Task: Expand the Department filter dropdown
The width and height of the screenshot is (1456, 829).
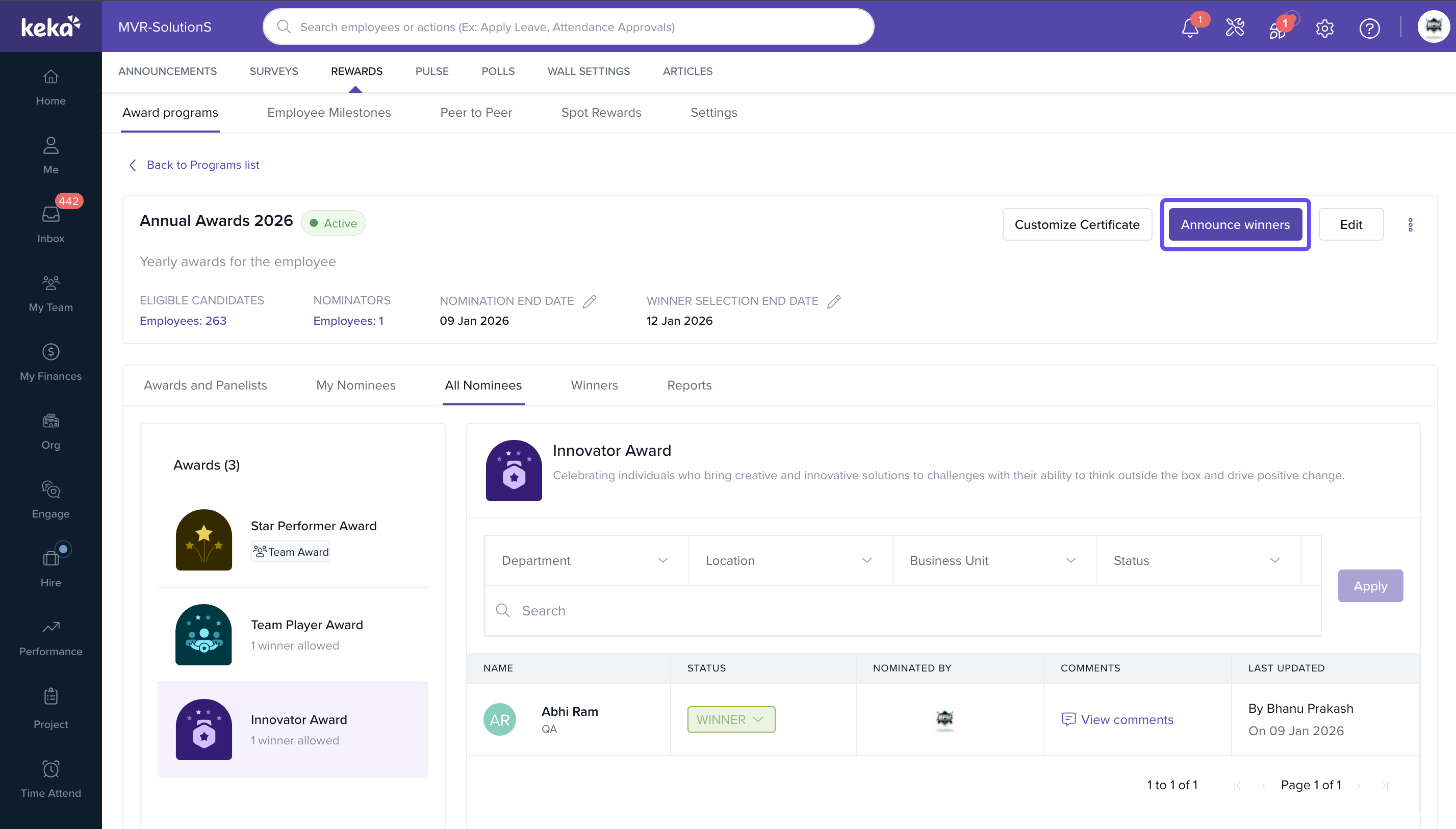Action: (585, 560)
